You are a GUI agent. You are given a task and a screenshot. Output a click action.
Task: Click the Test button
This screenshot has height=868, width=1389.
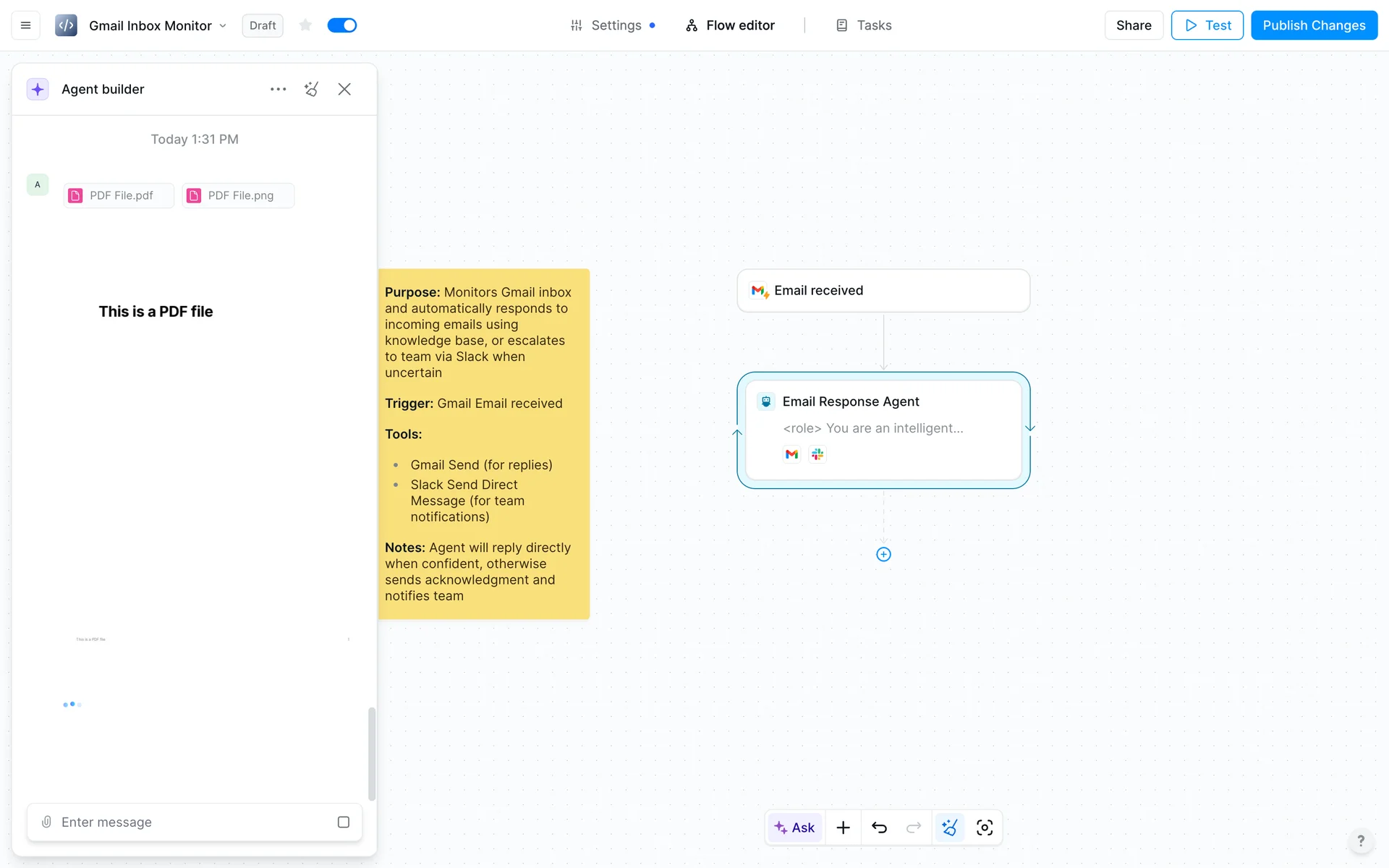1207,25
